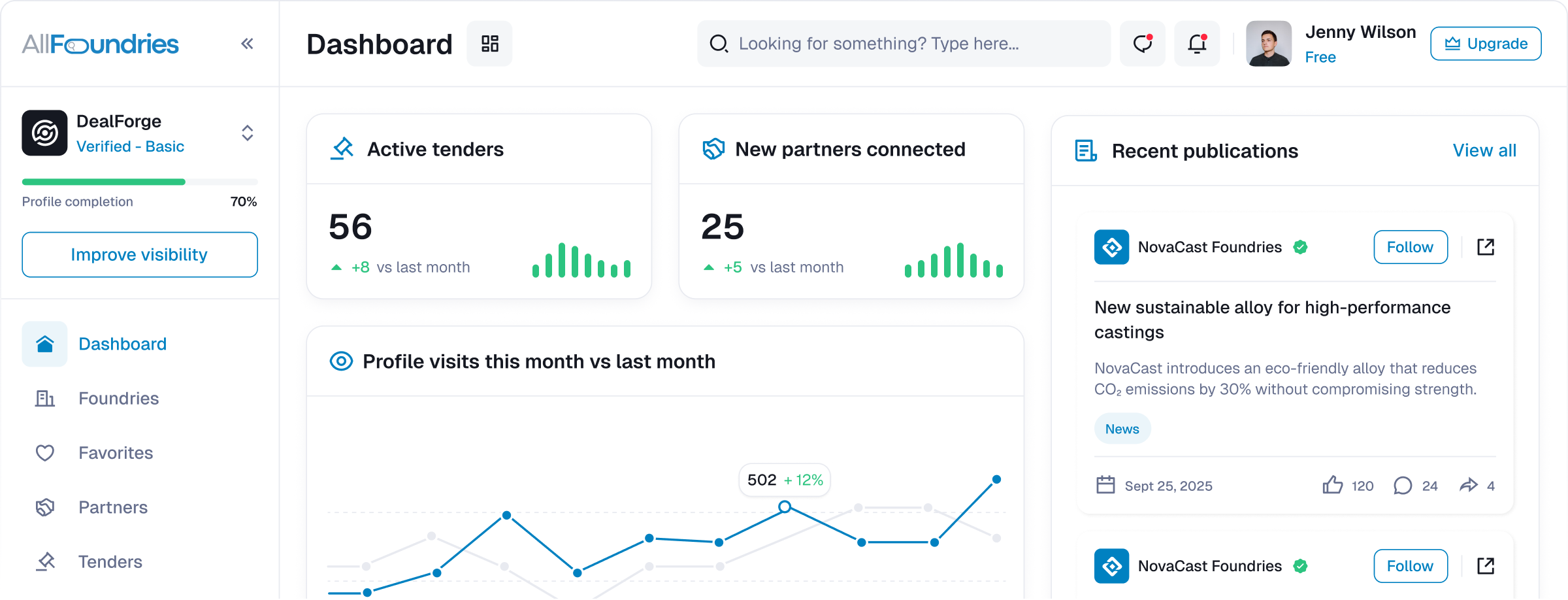Like the publication with 120 likes

point(1332,486)
